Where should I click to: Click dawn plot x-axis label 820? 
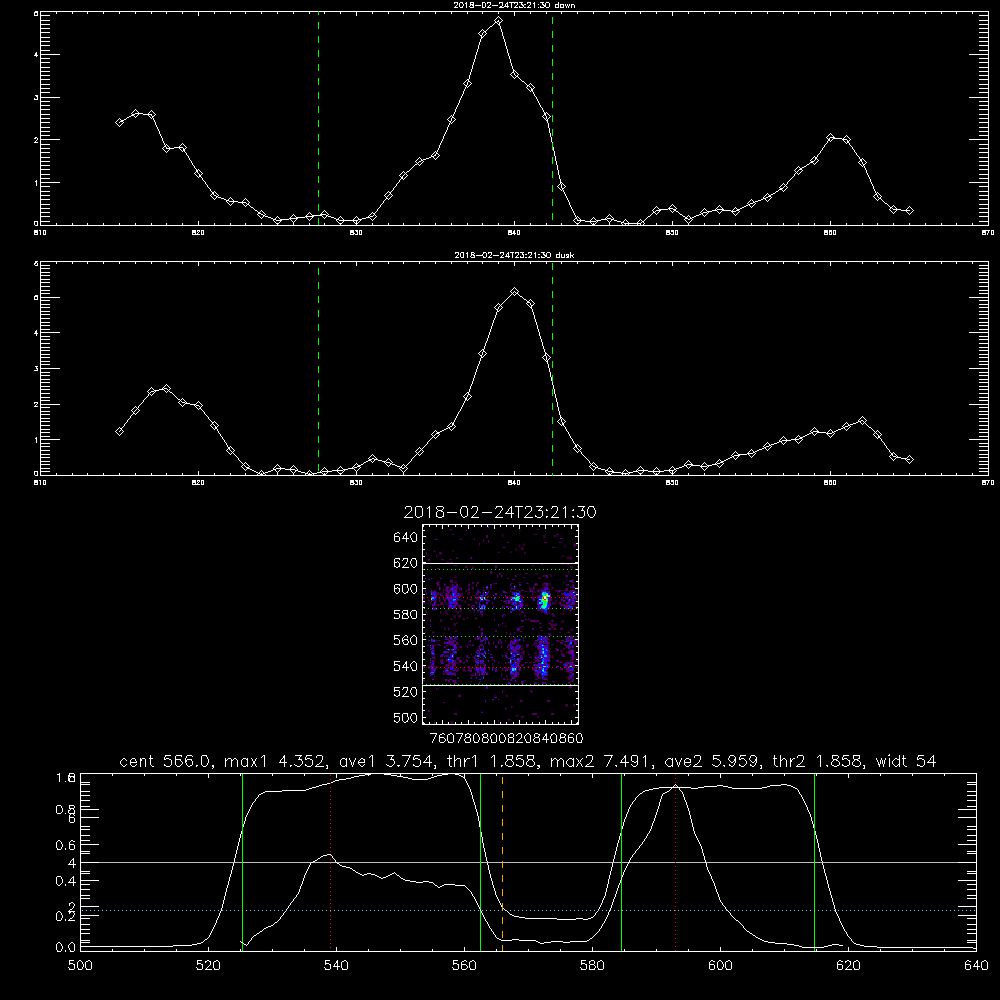[x=198, y=233]
